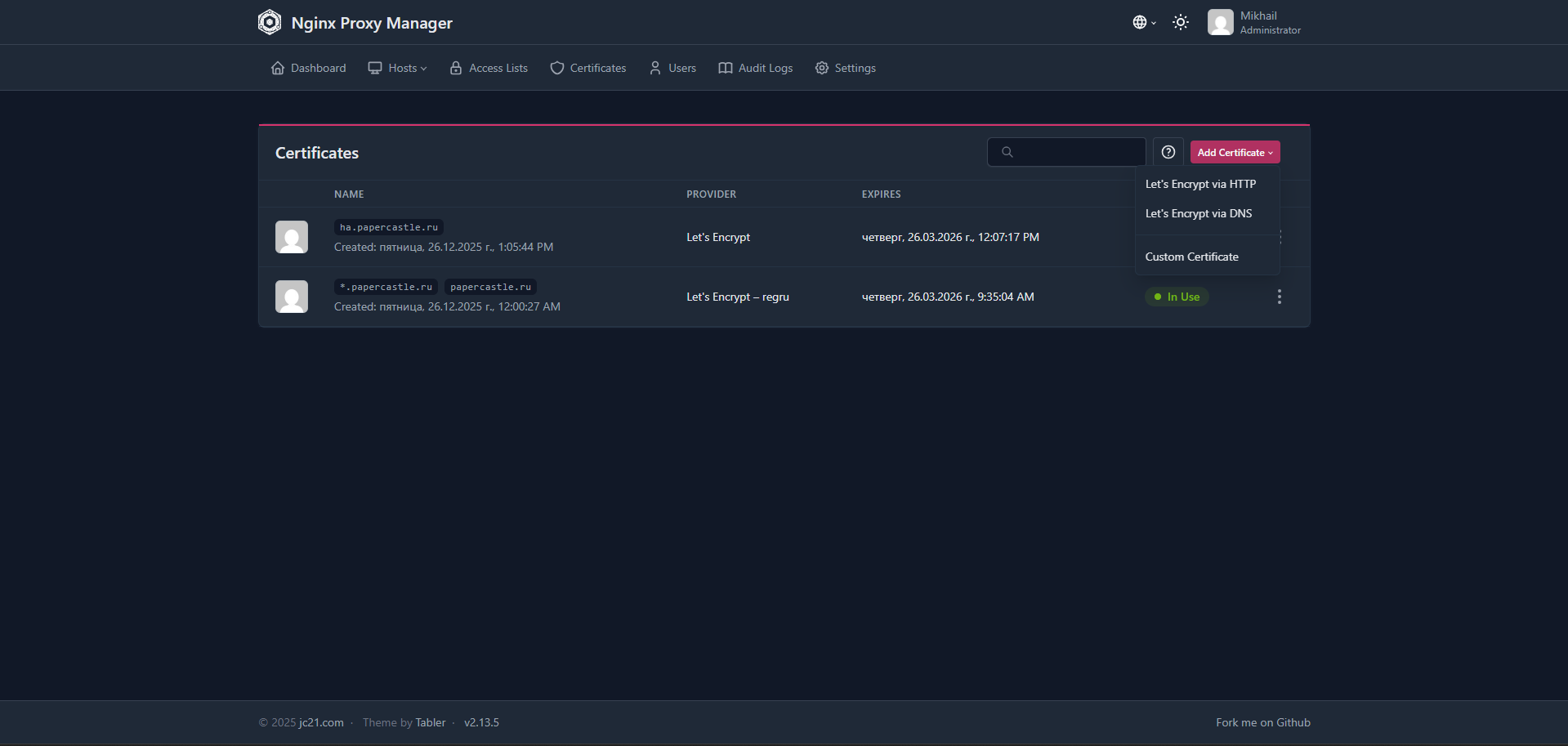This screenshot has height=746, width=1568.
Task: Open Mikhail Administrator user menu
Action: pos(1254,22)
